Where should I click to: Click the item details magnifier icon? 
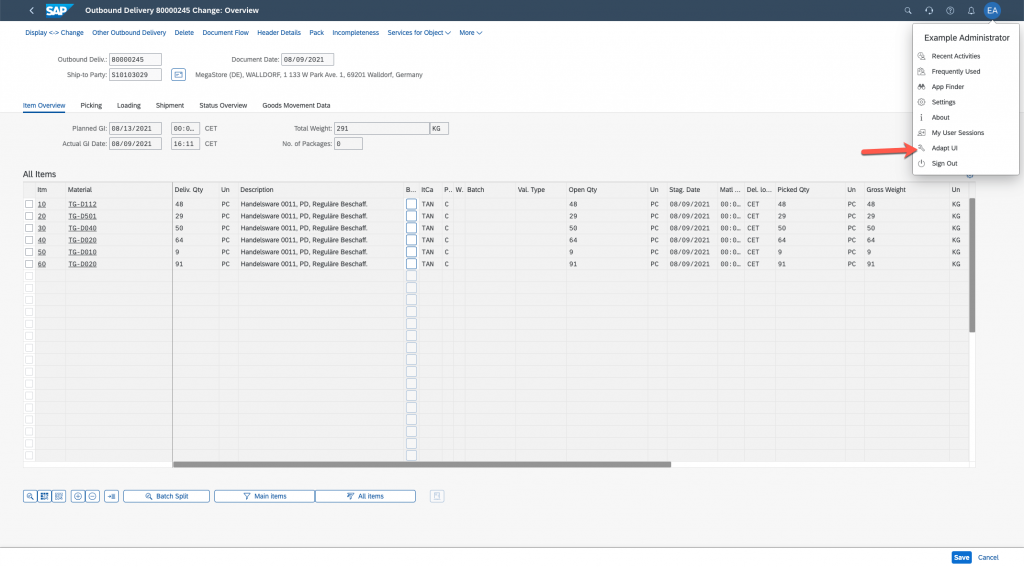pos(30,496)
